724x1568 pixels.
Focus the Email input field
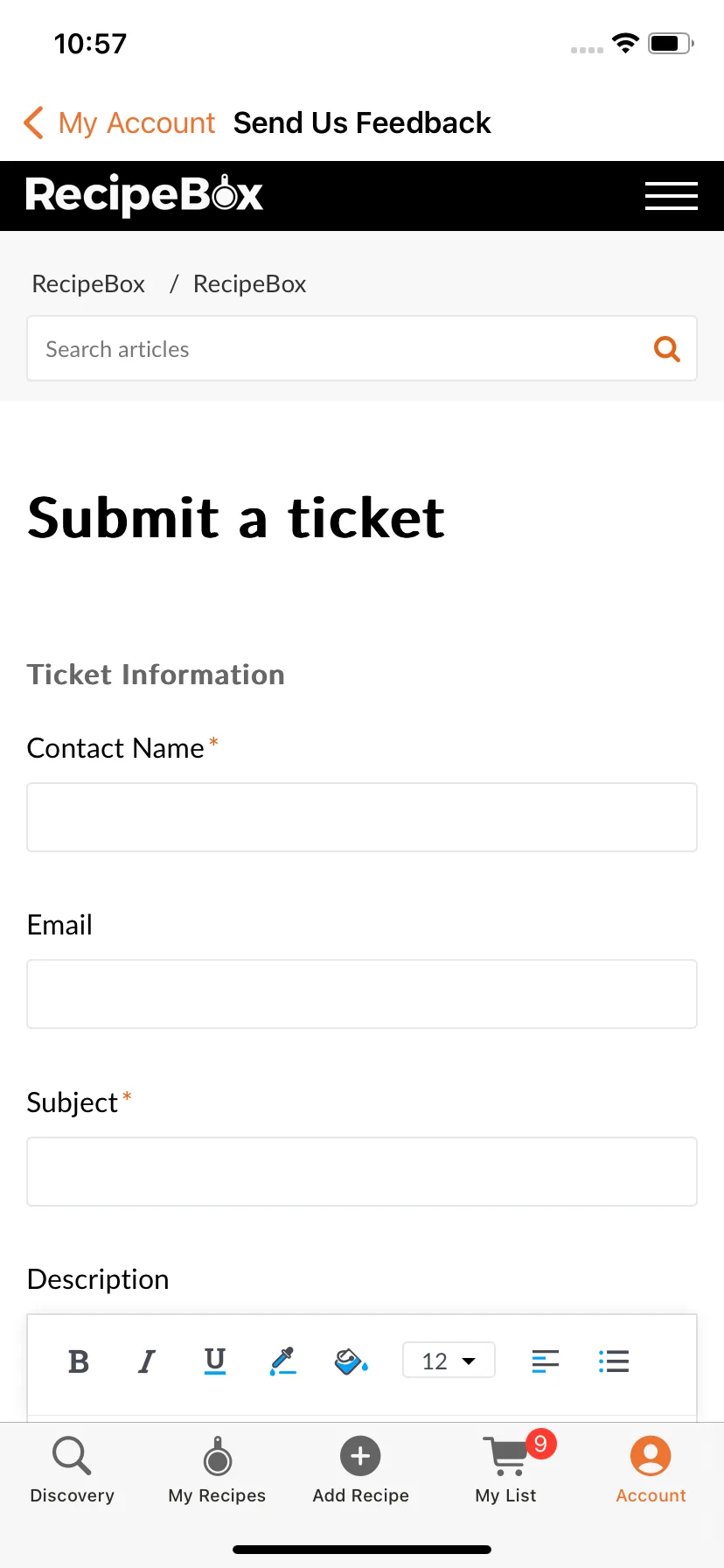362,994
